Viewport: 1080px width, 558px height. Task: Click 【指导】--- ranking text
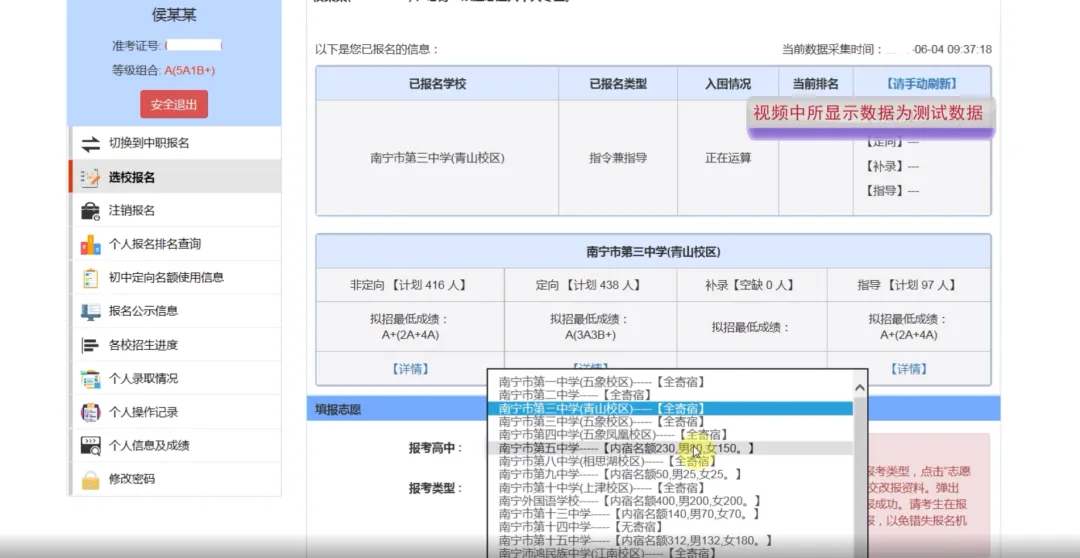click(891, 191)
